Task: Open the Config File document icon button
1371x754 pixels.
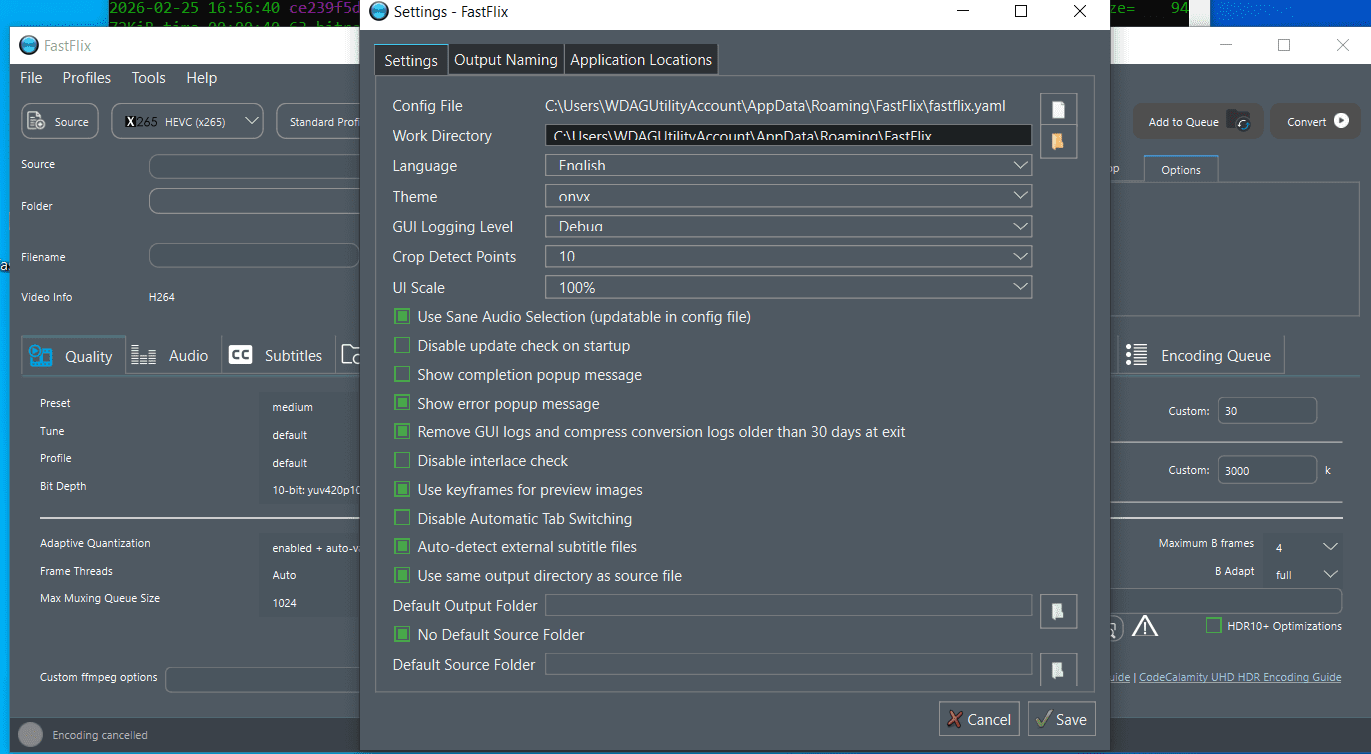Action: pos(1059,109)
